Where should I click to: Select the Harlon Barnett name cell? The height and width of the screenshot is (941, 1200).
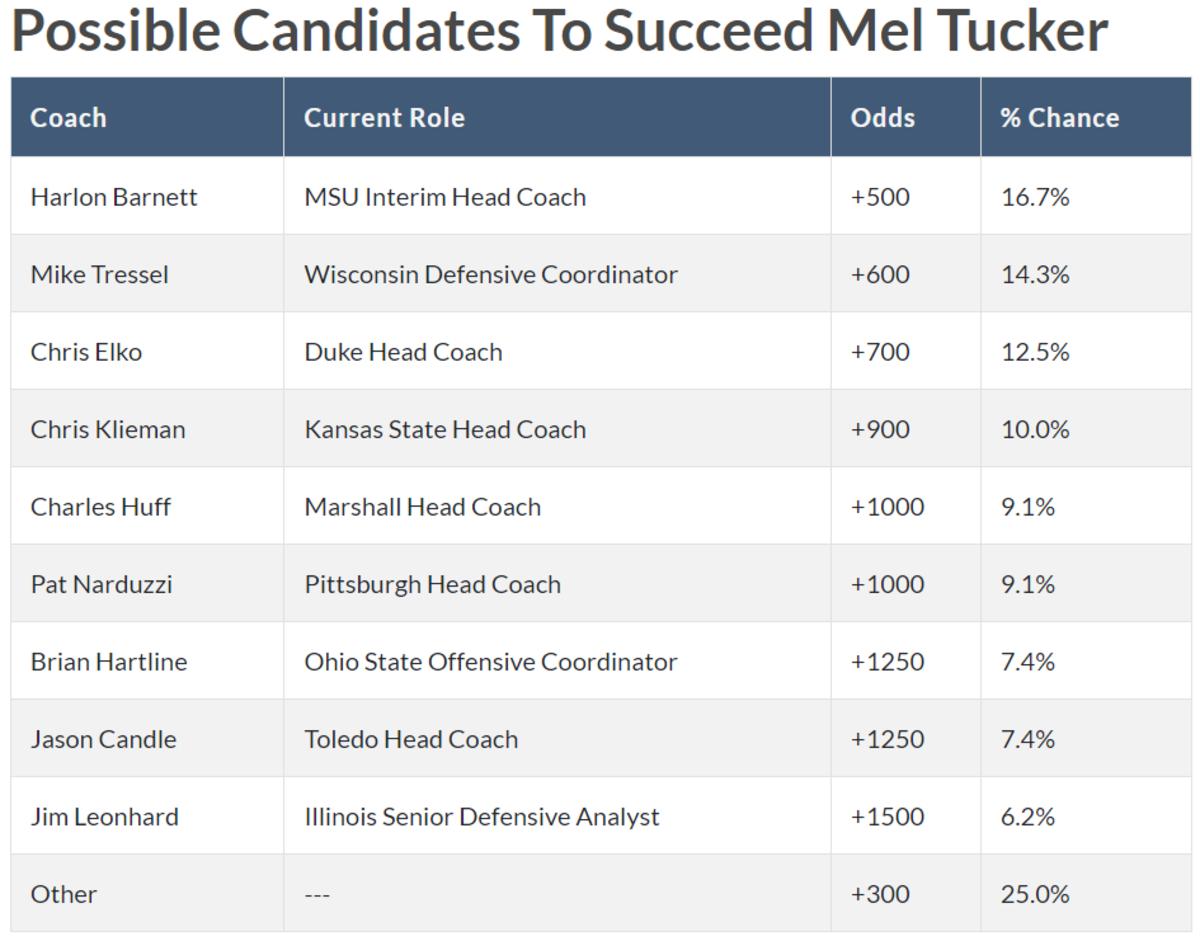(x=114, y=197)
